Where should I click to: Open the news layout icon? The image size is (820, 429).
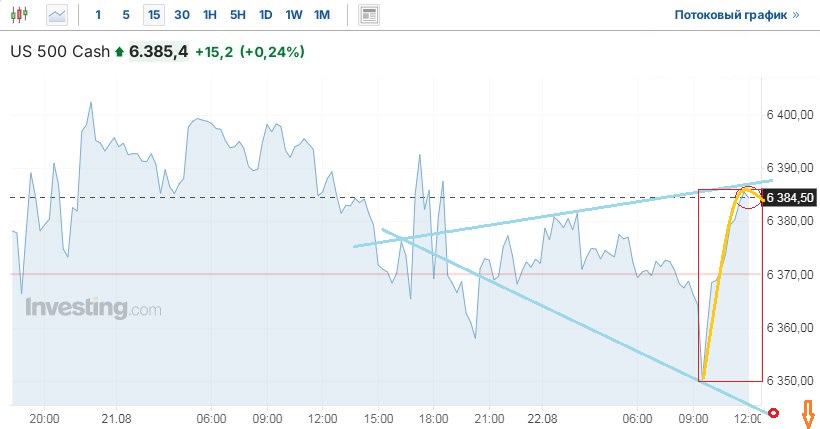370,15
